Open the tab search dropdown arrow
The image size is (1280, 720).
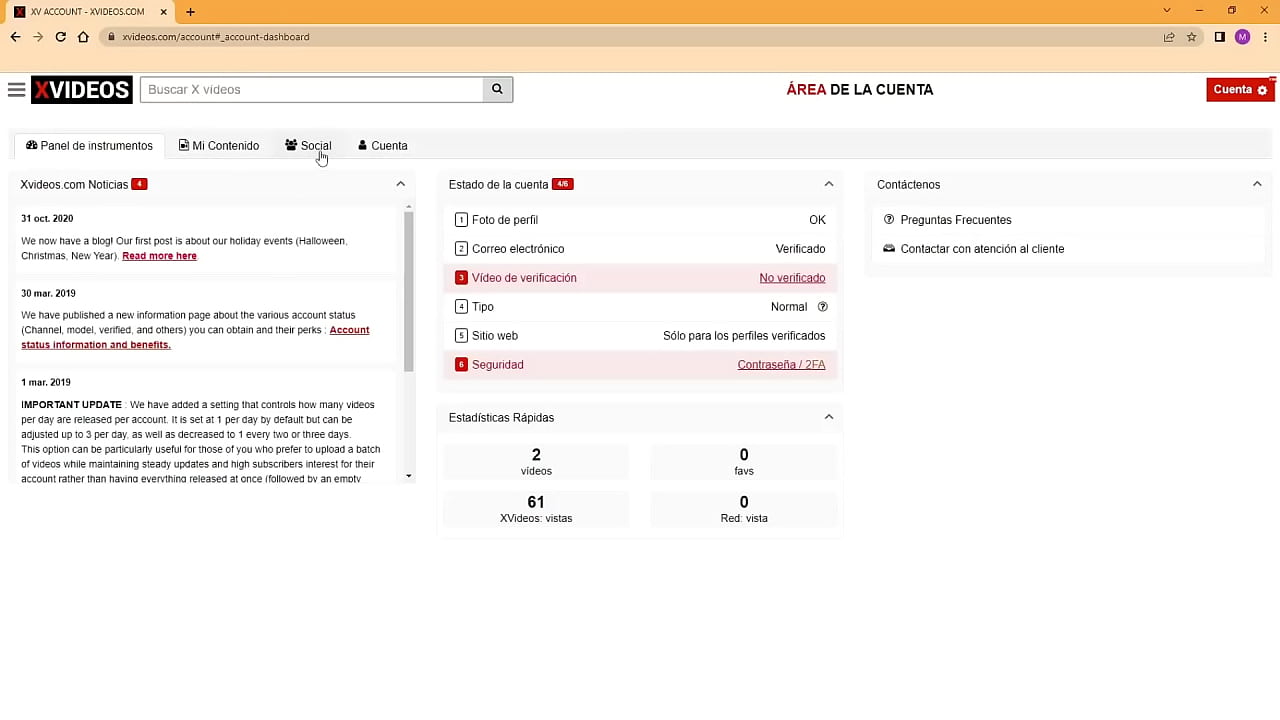tap(1166, 10)
